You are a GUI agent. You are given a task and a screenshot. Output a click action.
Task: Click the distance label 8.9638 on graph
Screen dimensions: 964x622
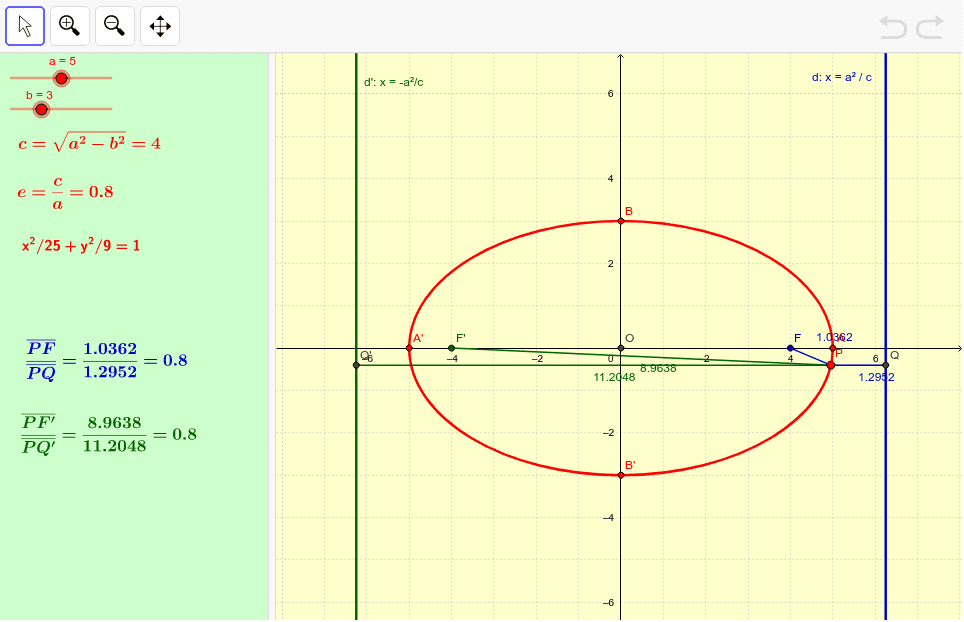coord(658,368)
